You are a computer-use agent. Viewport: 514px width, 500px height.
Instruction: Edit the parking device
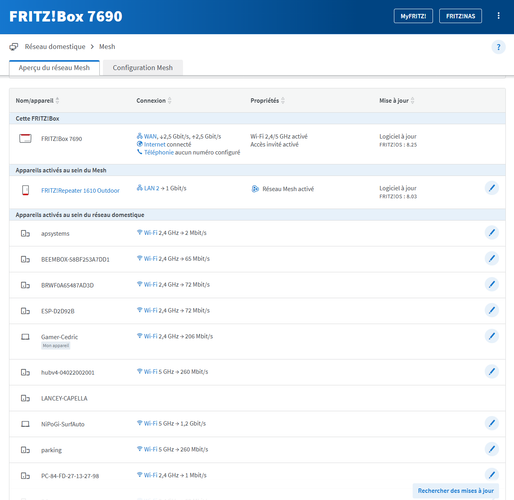492,449
